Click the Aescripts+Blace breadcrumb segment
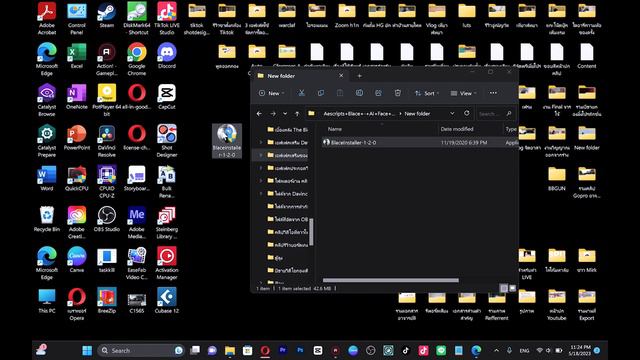Image resolution: width=640 pixels, height=360 pixels. [x=359, y=113]
